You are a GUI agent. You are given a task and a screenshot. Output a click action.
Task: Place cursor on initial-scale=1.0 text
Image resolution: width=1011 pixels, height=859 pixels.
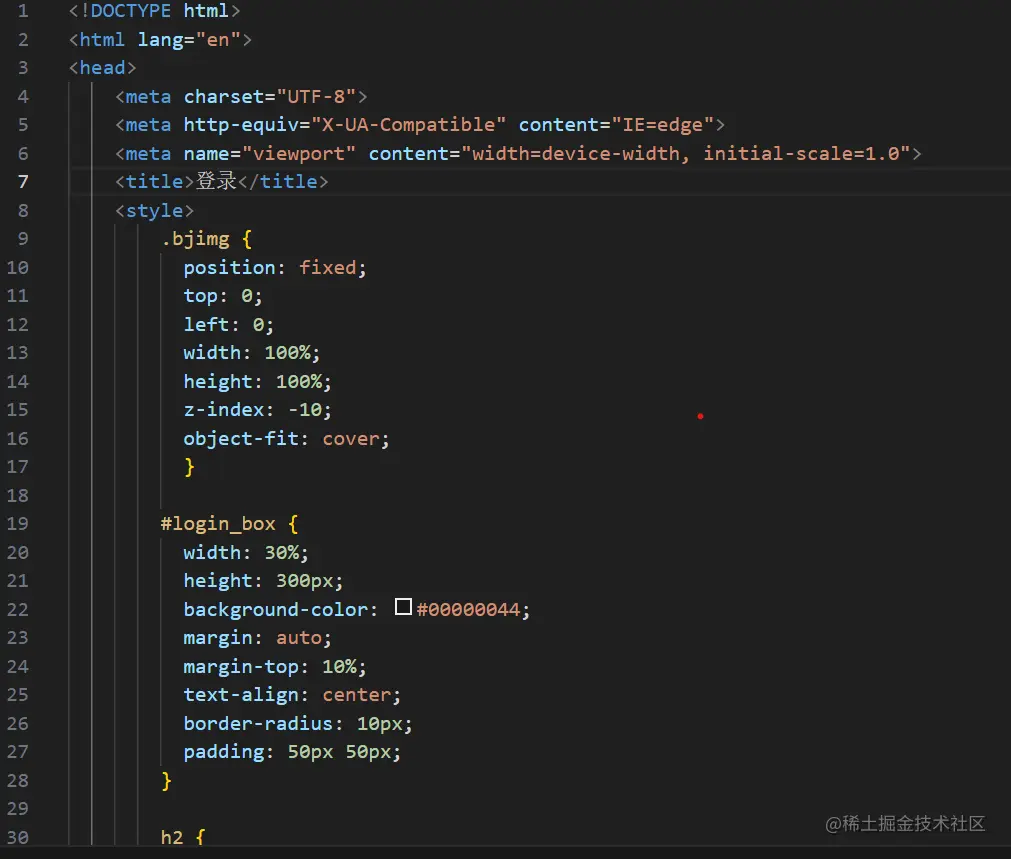[x=801, y=153]
